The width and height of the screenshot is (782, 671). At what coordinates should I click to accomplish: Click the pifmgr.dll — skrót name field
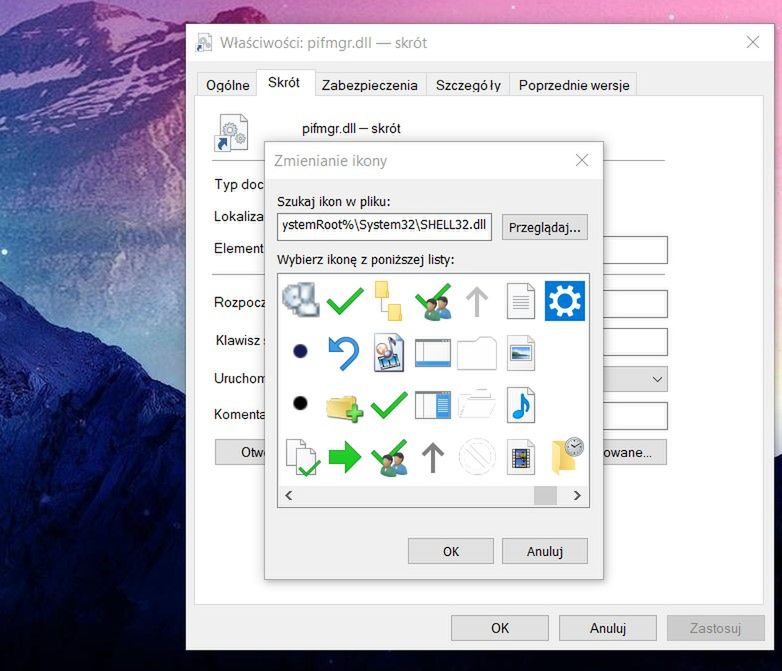click(x=351, y=129)
